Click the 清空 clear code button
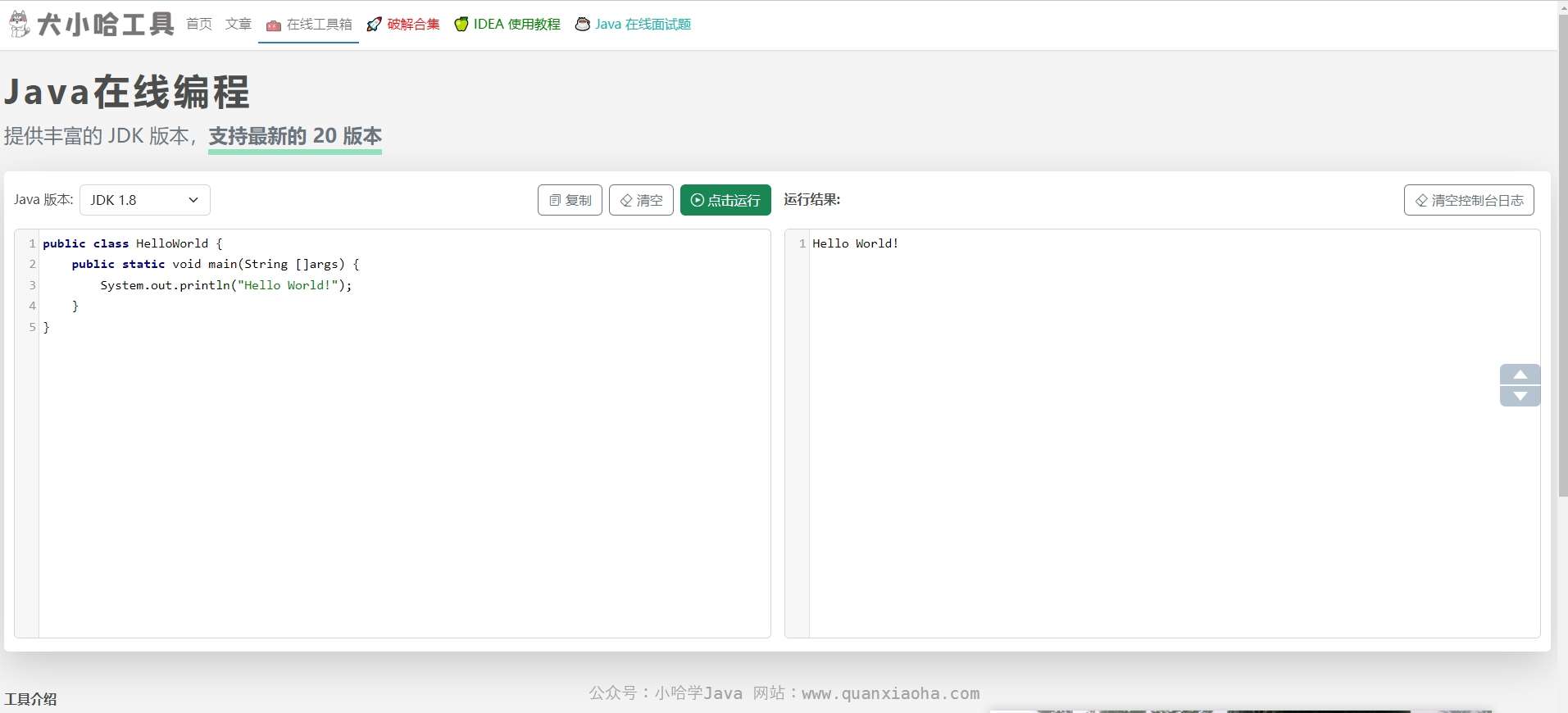The height and width of the screenshot is (713, 1568). tap(641, 200)
